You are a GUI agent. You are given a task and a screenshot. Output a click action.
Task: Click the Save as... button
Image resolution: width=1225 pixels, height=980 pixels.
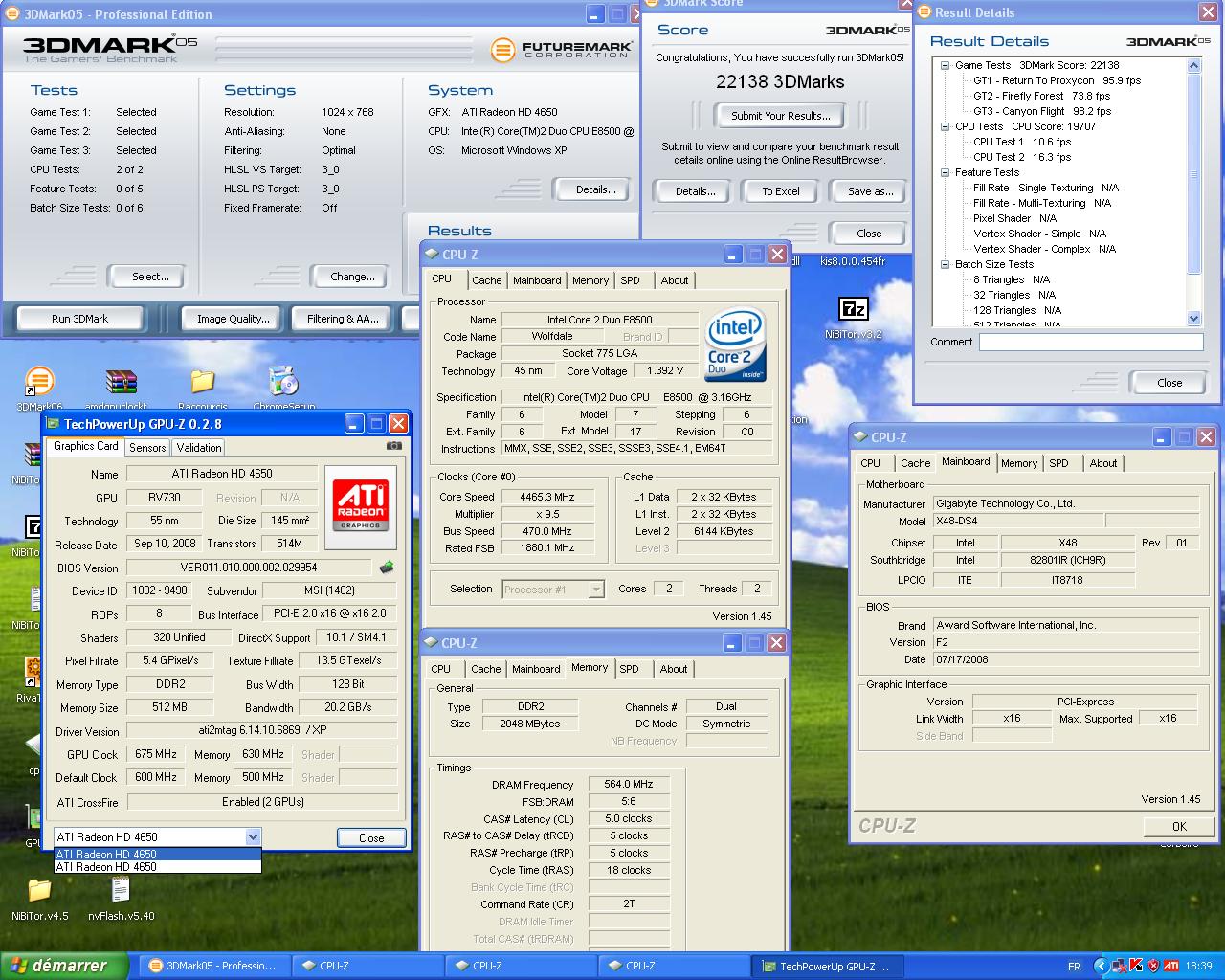click(x=870, y=191)
